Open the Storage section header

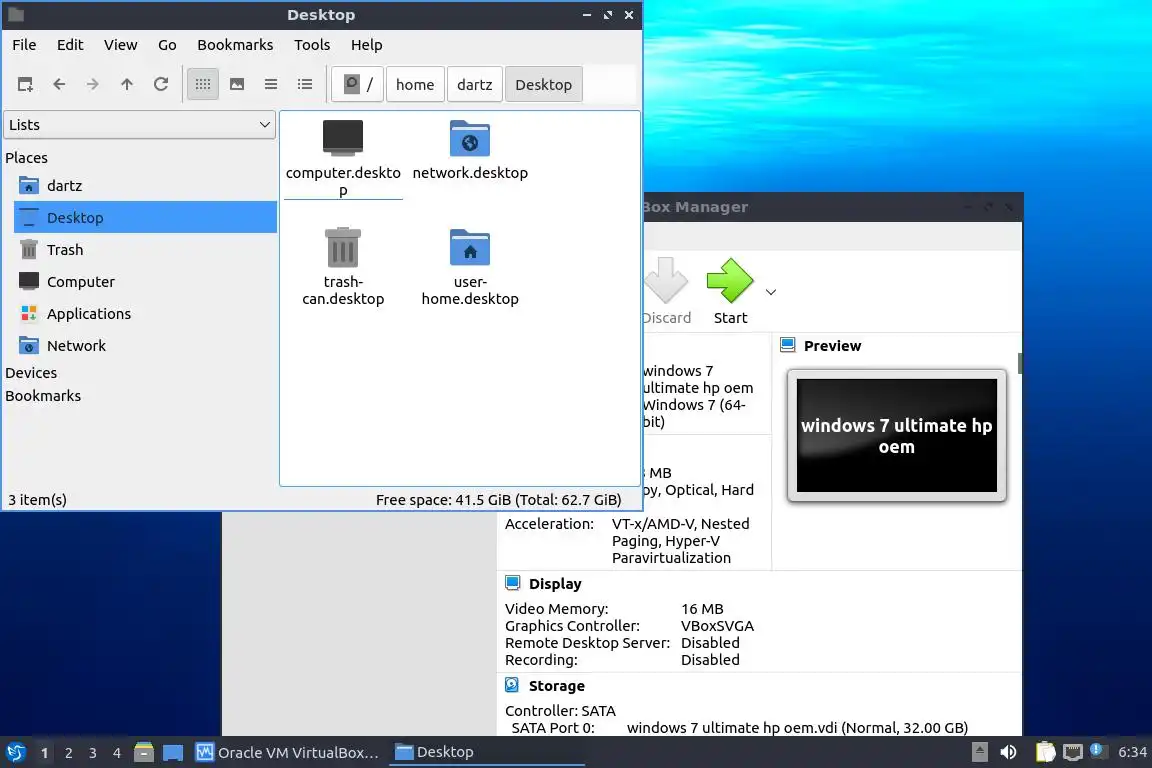coord(557,686)
